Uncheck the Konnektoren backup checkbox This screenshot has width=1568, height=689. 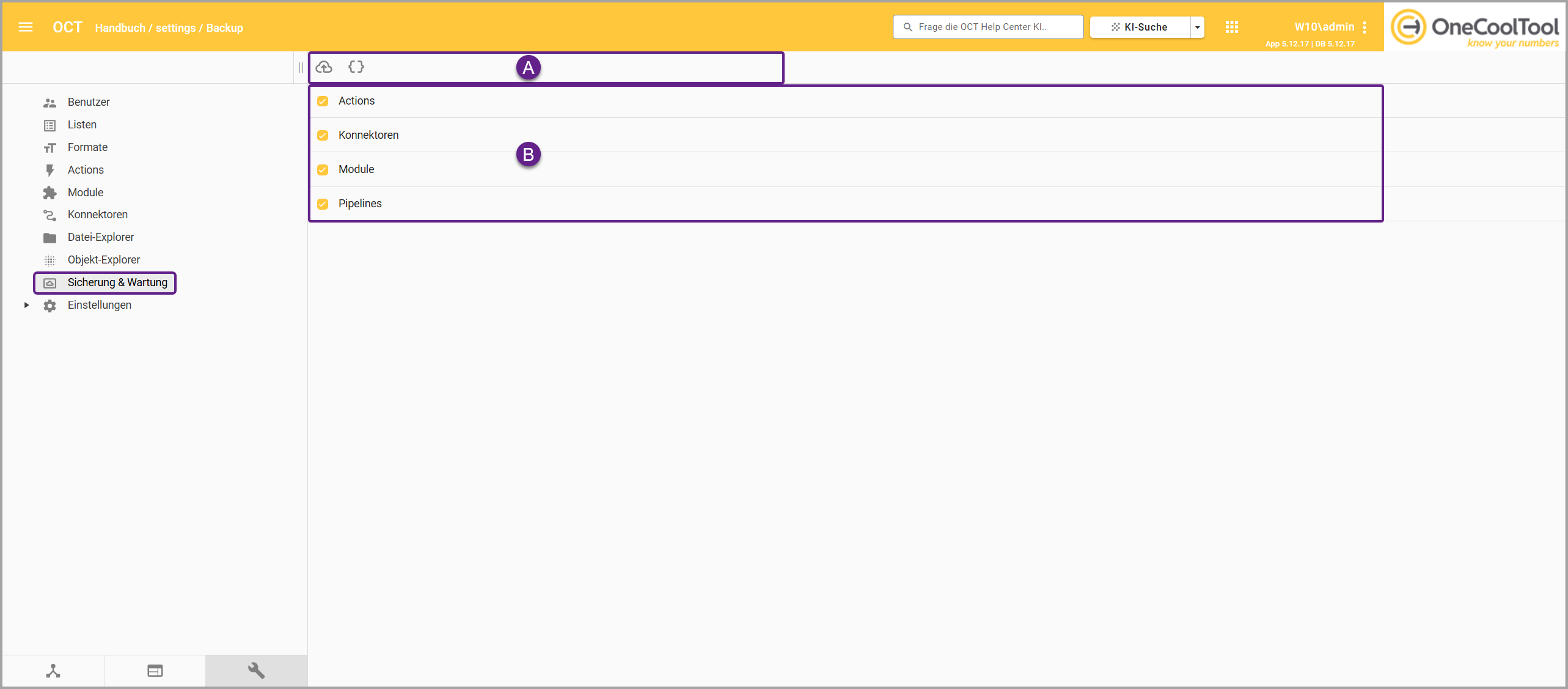point(323,136)
